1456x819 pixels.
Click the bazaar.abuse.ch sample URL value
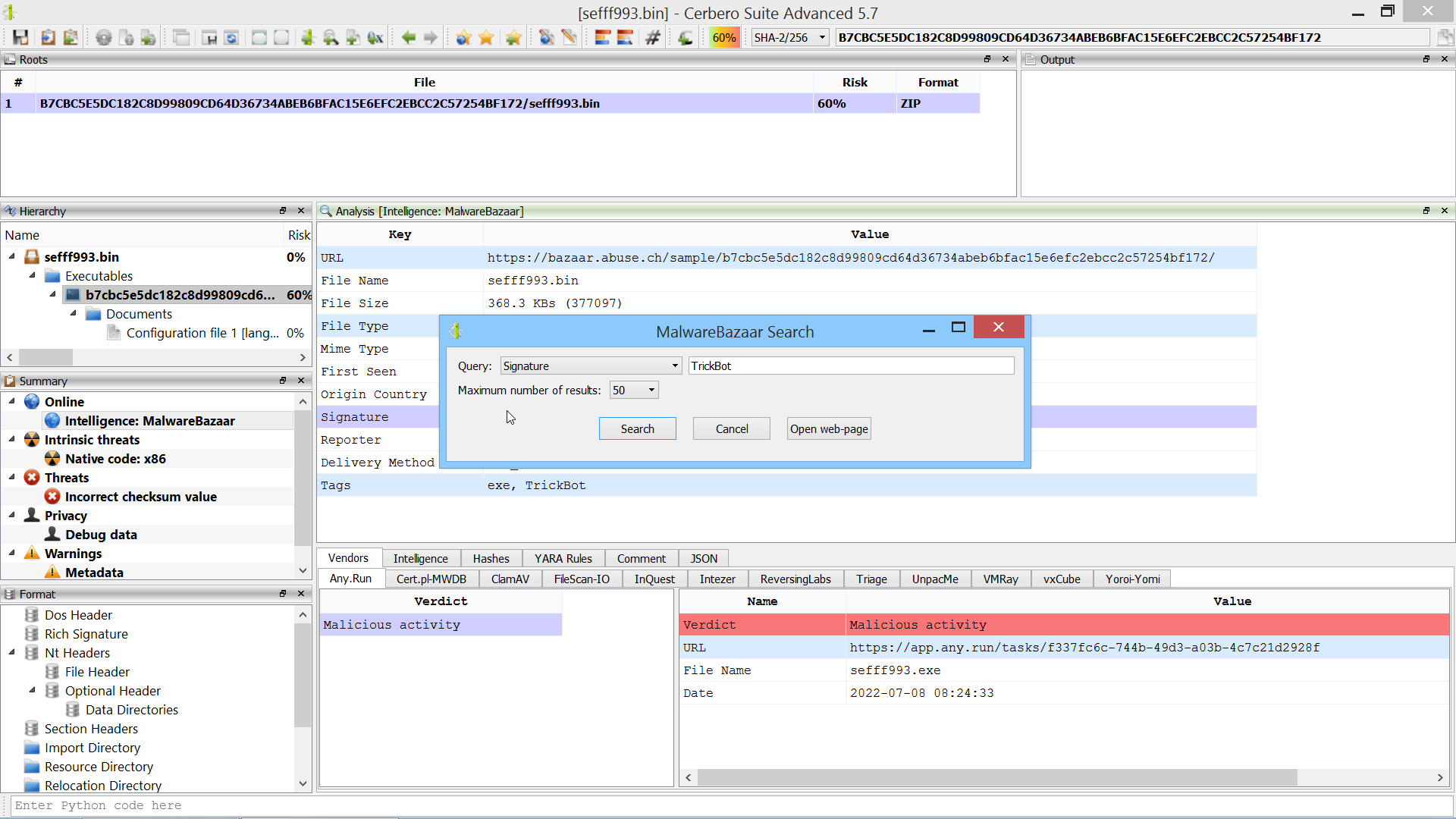coord(851,258)
